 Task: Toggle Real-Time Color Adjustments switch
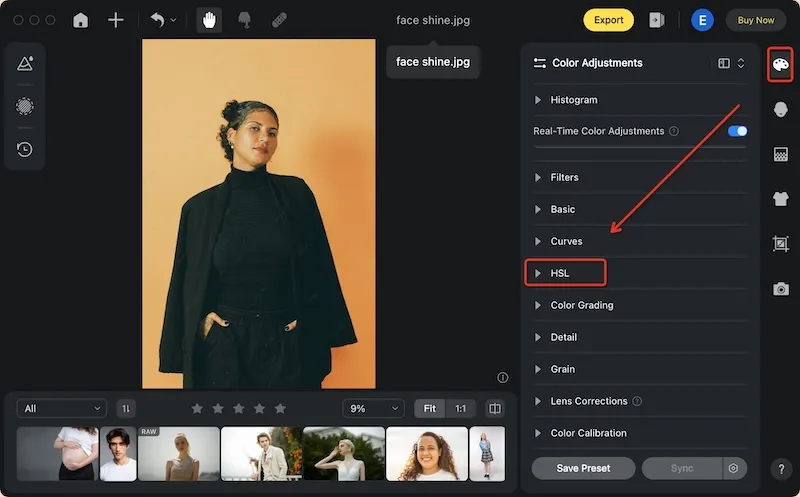pos(737,131)
